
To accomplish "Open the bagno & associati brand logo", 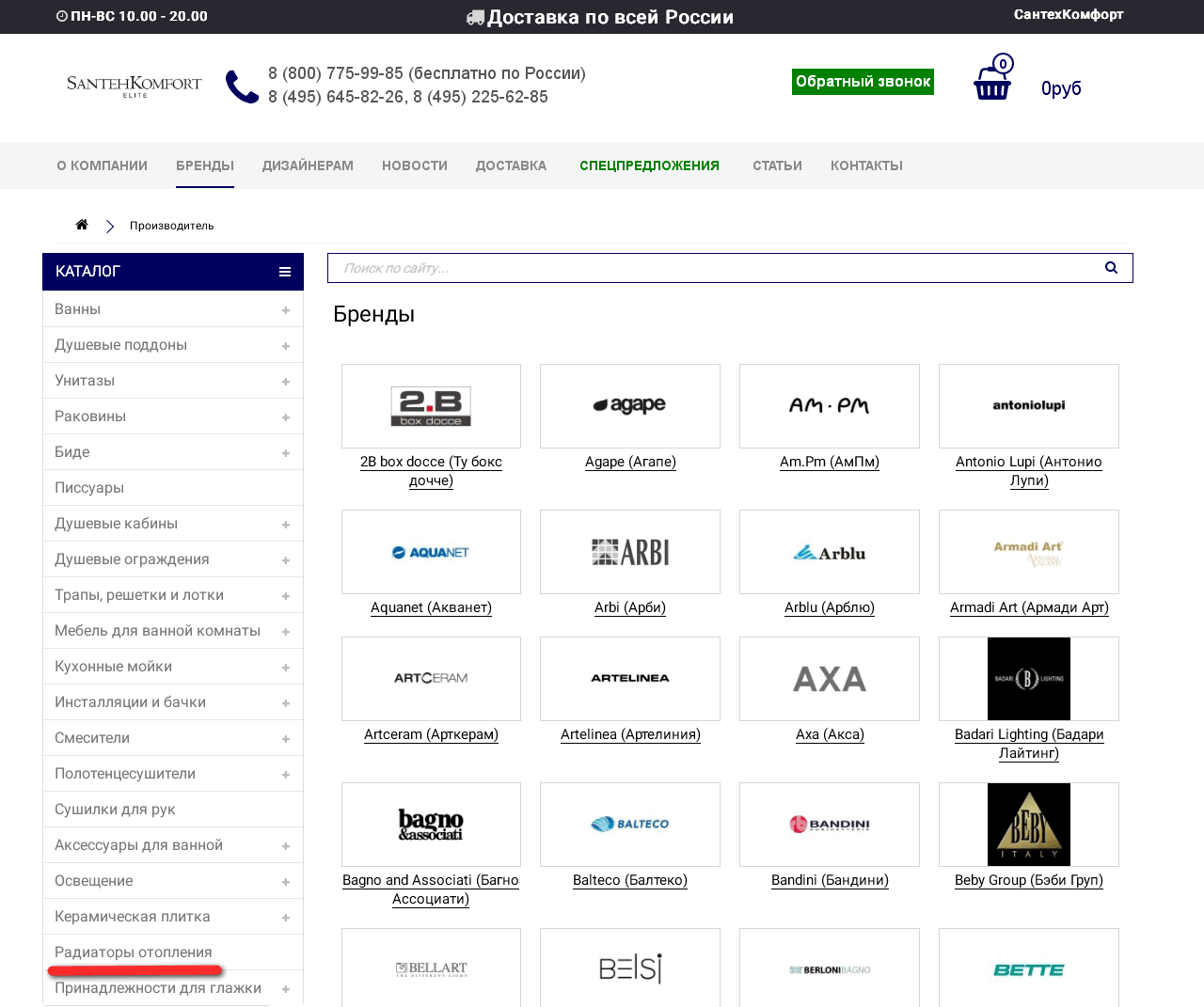I will click(431, 825).
